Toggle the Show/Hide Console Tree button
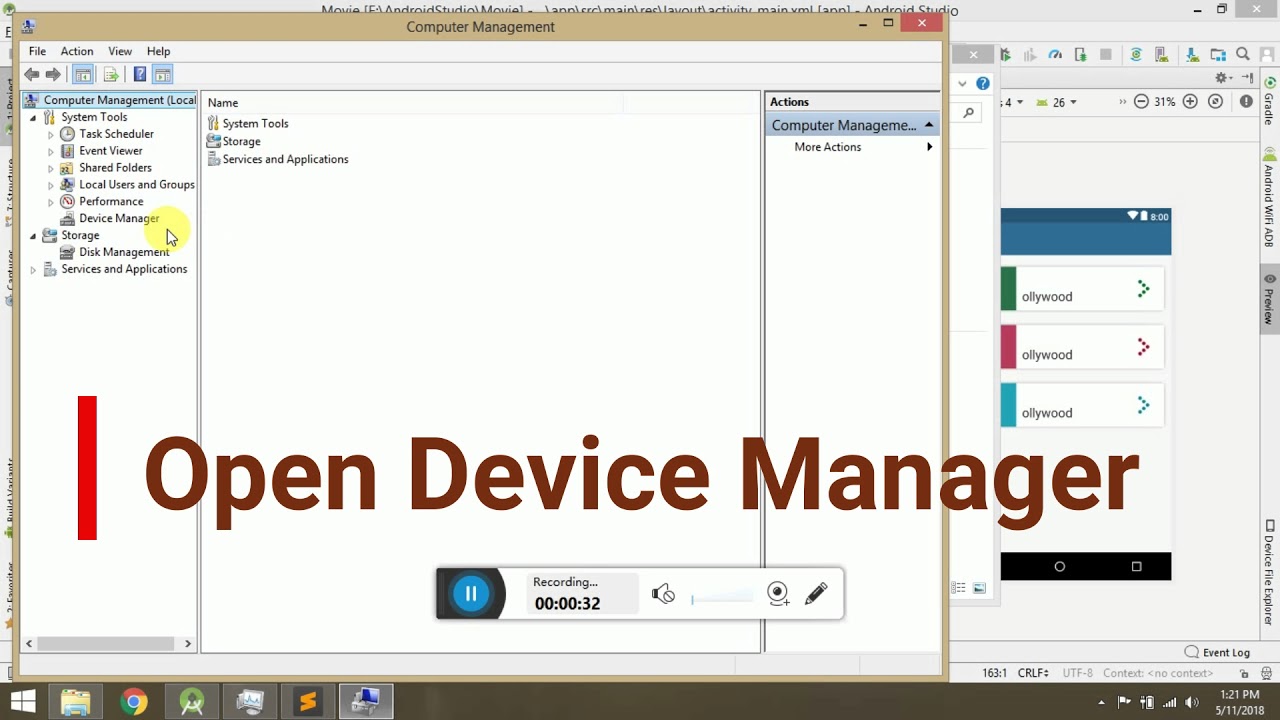Screen dimensions: 1280x720 [84, 74]
